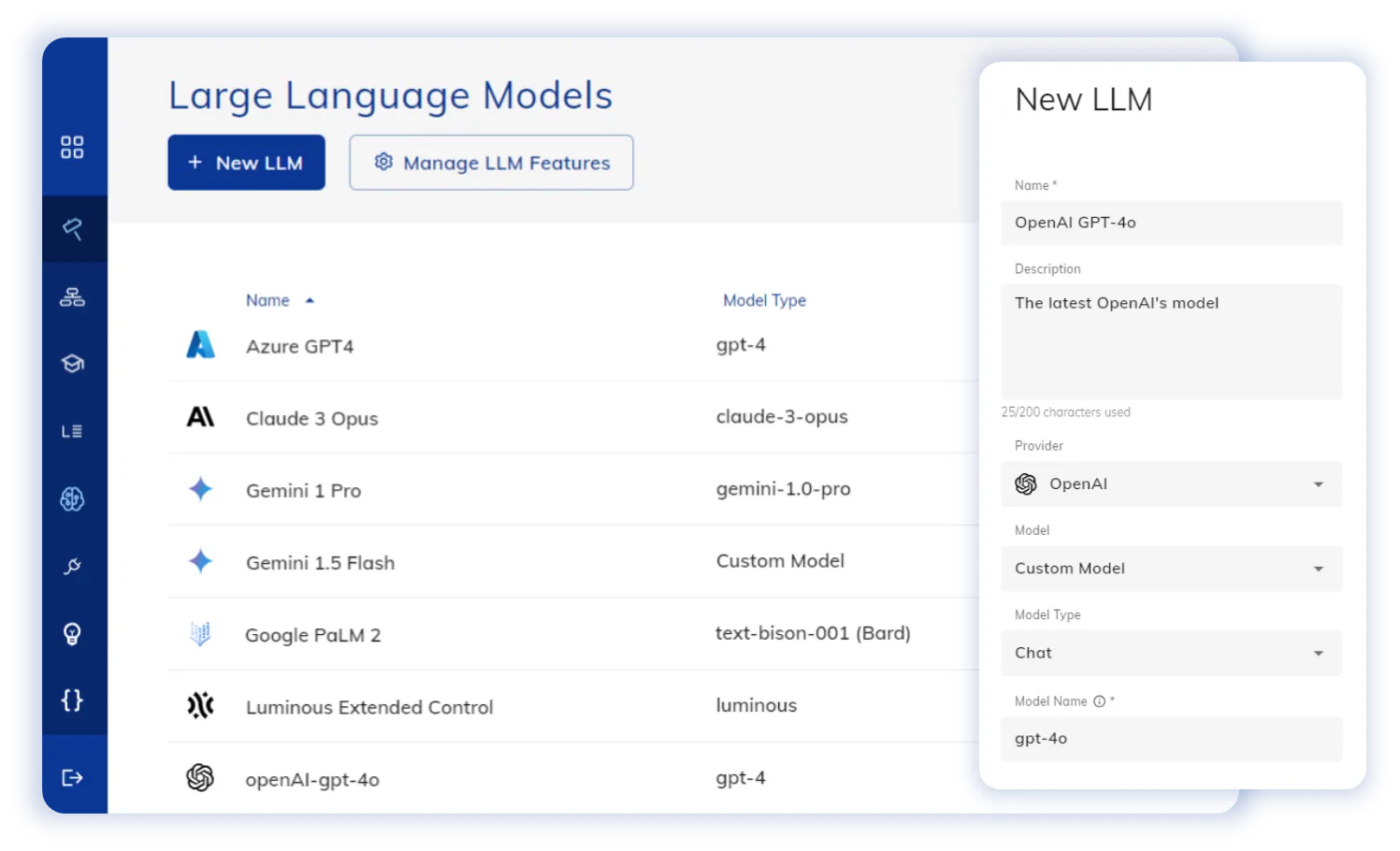Click the text-bison-001 (Bard) cell

[813, 633]
